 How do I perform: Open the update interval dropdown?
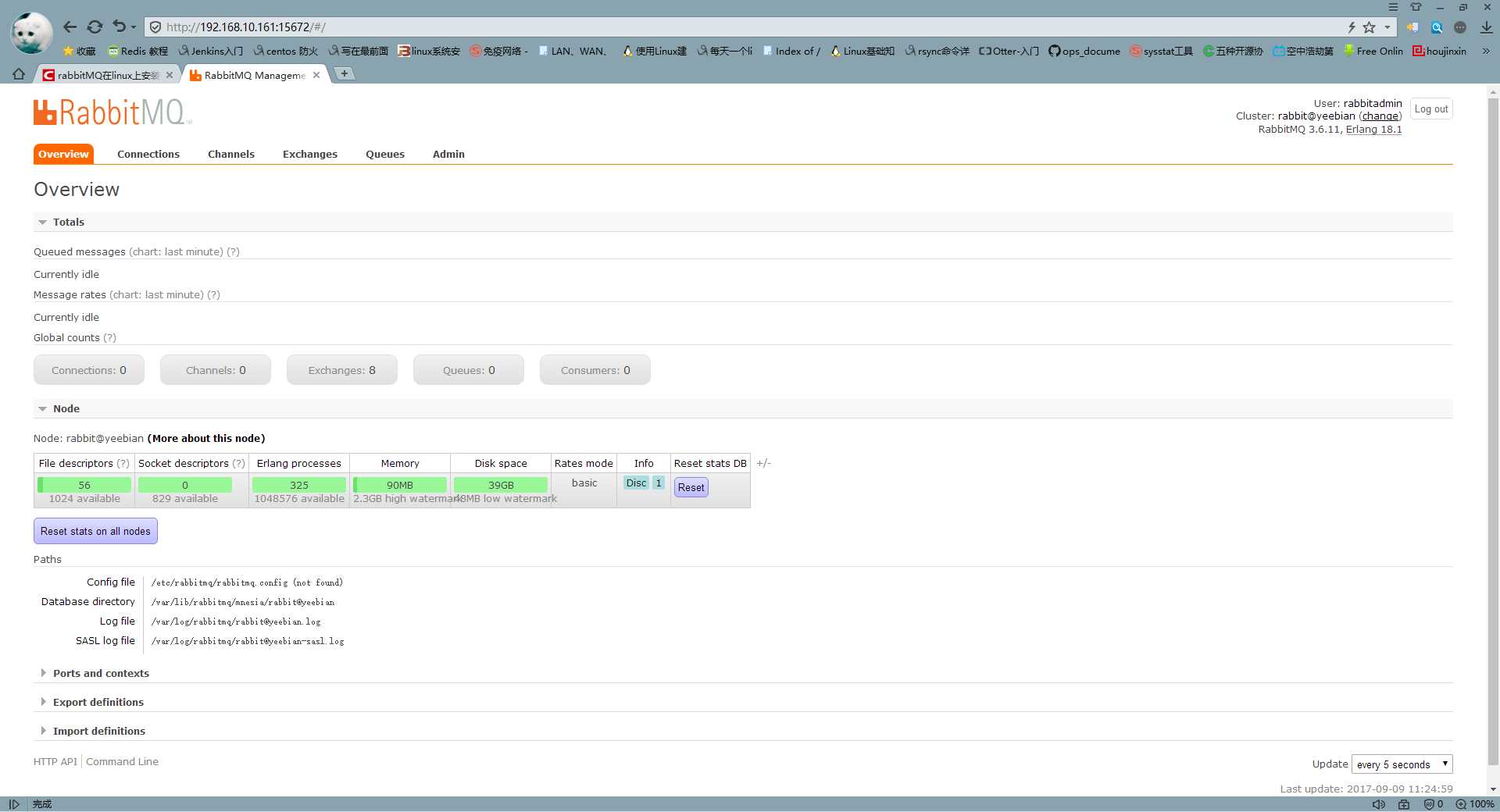(x=1402, y=764)
